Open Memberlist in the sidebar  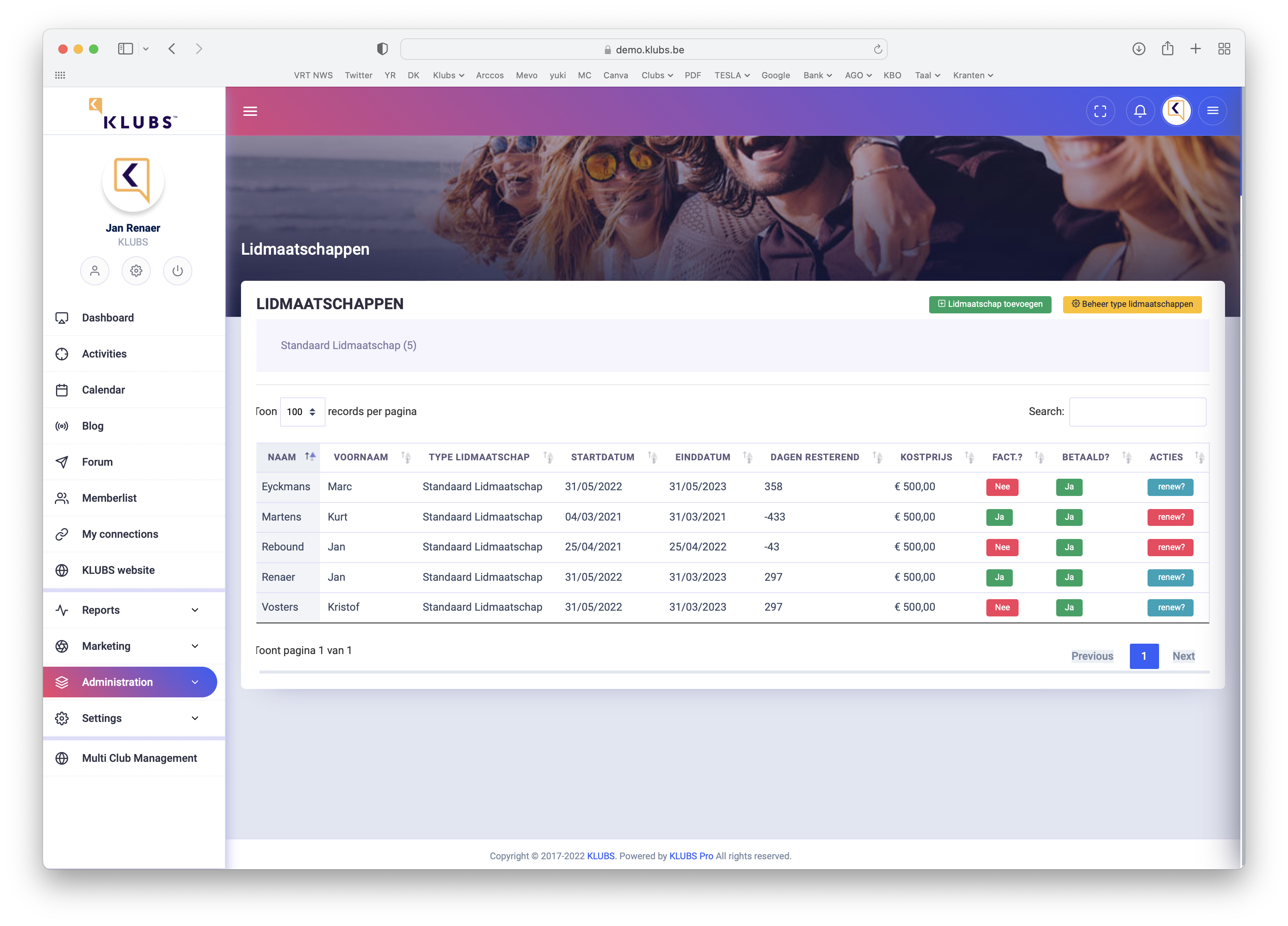pyautogui.click(x=109, y=498)
